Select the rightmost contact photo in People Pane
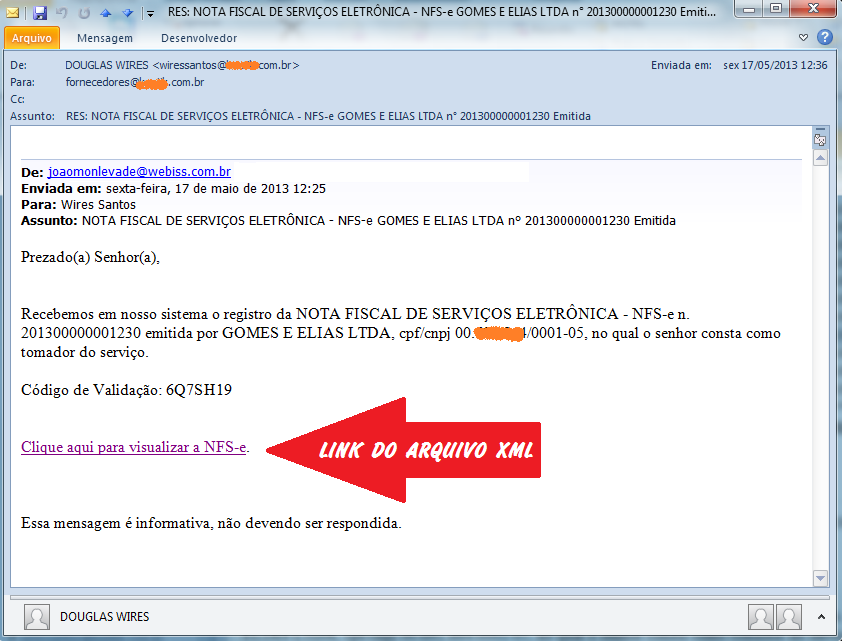The width and height of the screenshot is (842, 641). coord(789,616)
